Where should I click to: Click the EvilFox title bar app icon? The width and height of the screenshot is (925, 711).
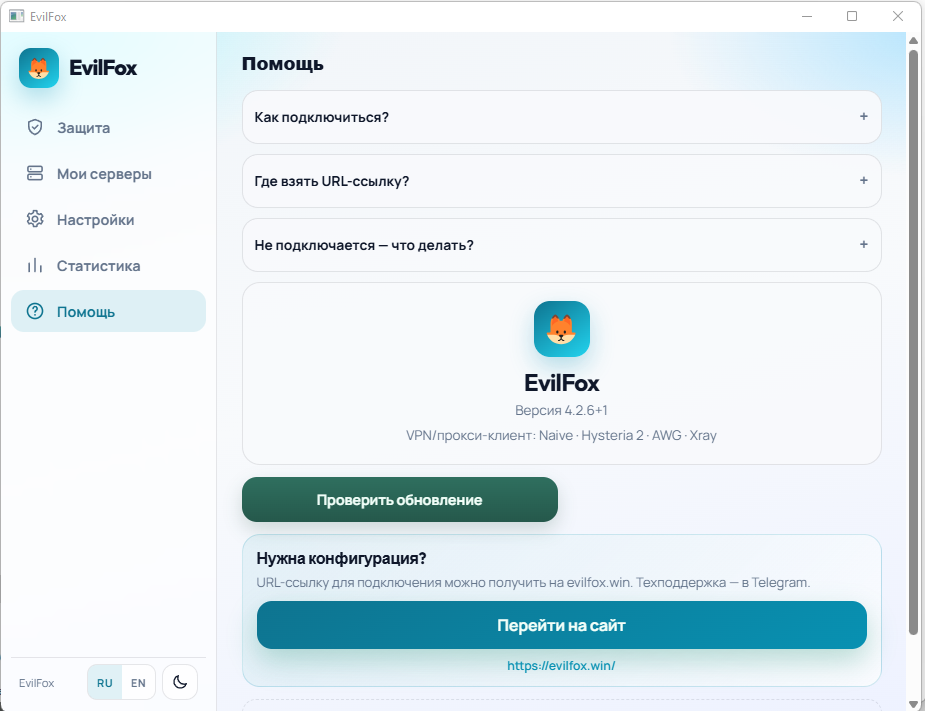pyautogui.click(x=17, y=17)
